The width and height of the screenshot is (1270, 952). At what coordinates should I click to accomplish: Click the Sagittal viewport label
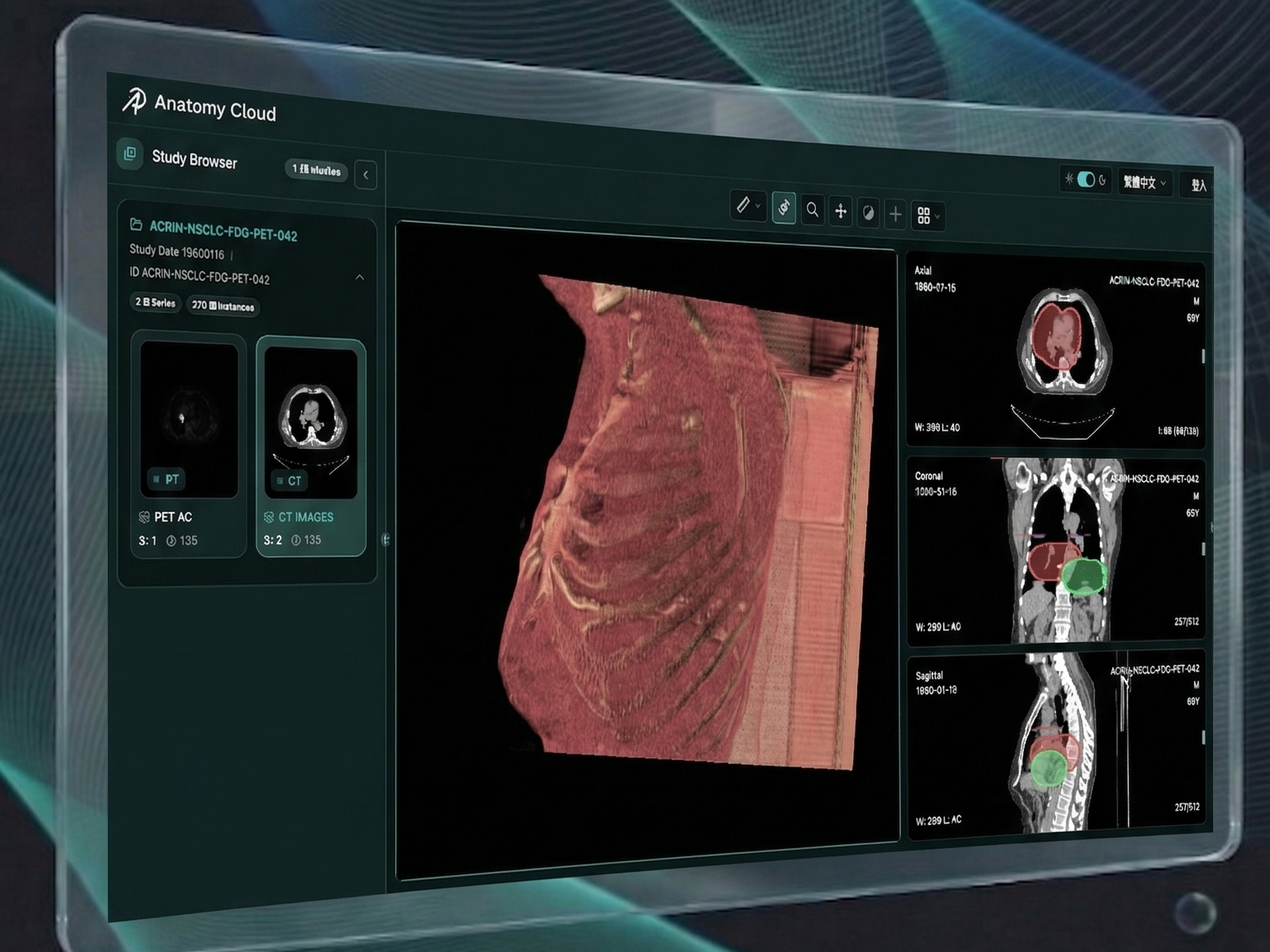(929, 676)
